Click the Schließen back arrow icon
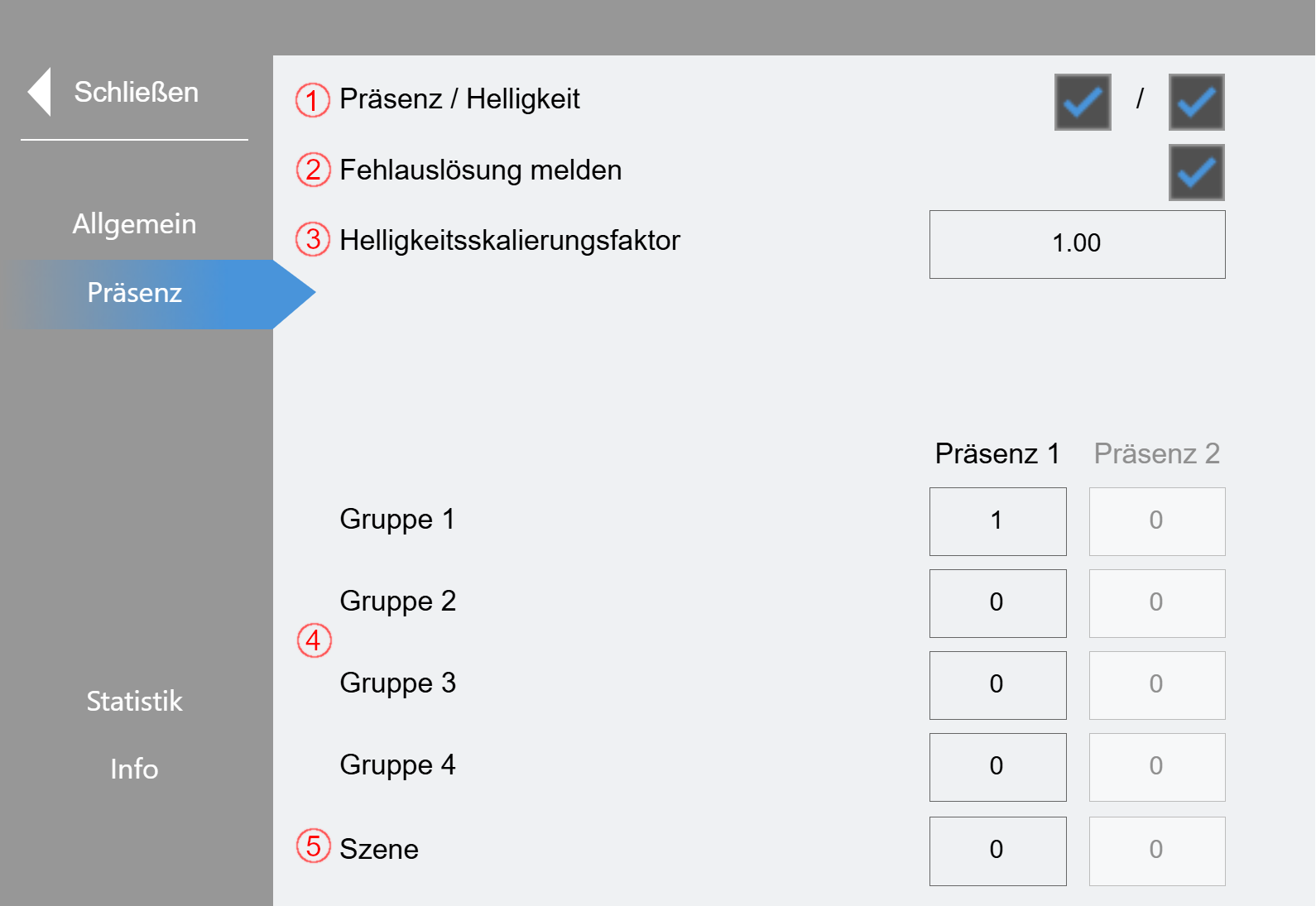 tap(39, 92)
